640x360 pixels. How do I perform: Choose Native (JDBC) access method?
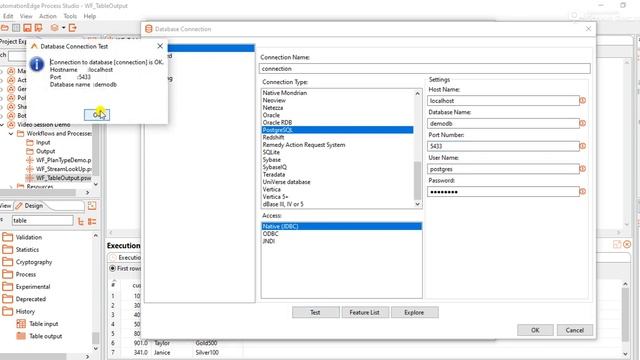pyautogui.click(x=342, y=226)
